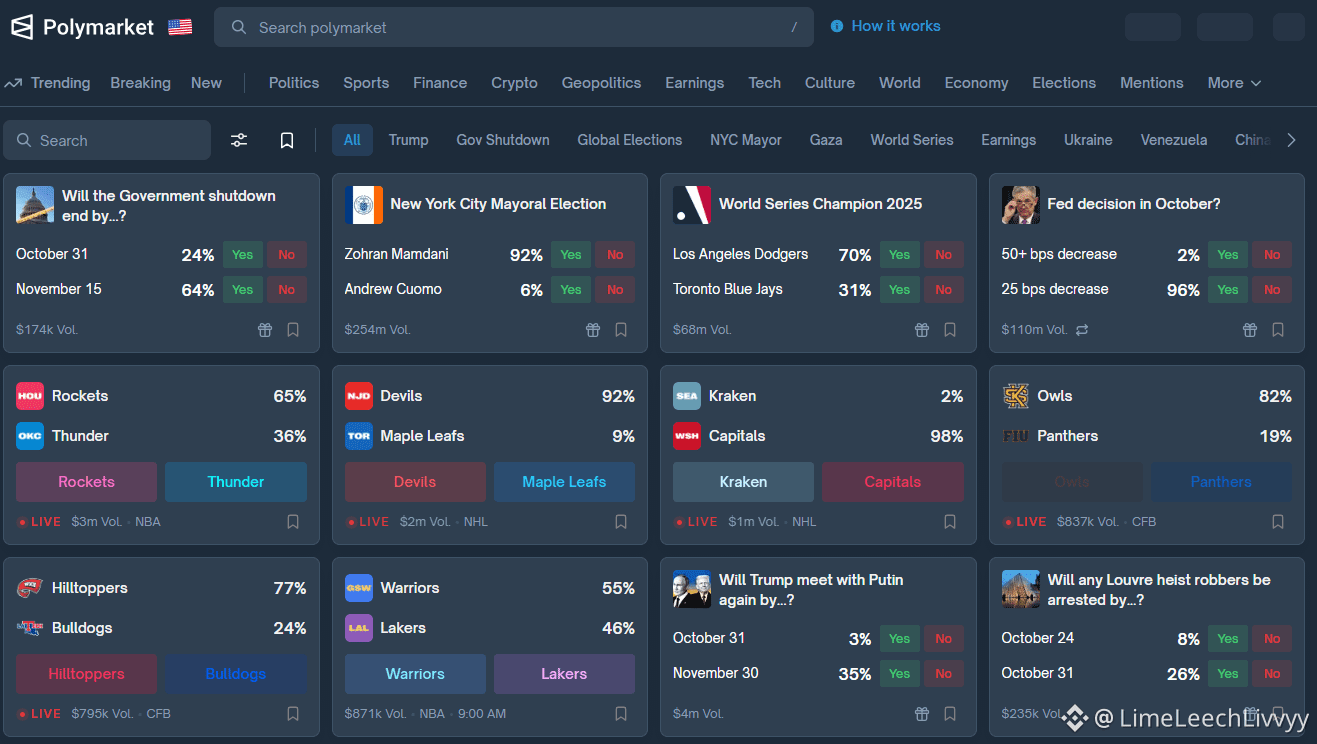This screenshot has width=1317, height=744.
Task: Click the Houston Rockets team logo
Action: tap(30, 396)
